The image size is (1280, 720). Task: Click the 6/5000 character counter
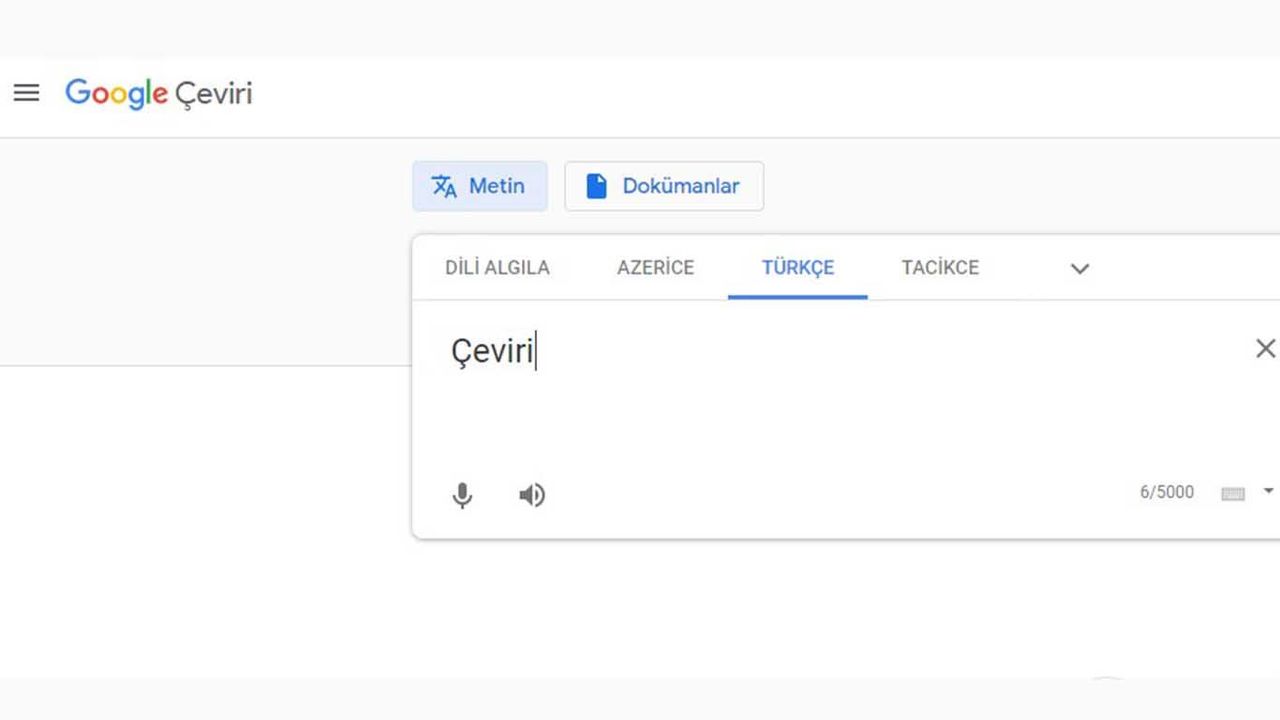(x=1166, y=492)
